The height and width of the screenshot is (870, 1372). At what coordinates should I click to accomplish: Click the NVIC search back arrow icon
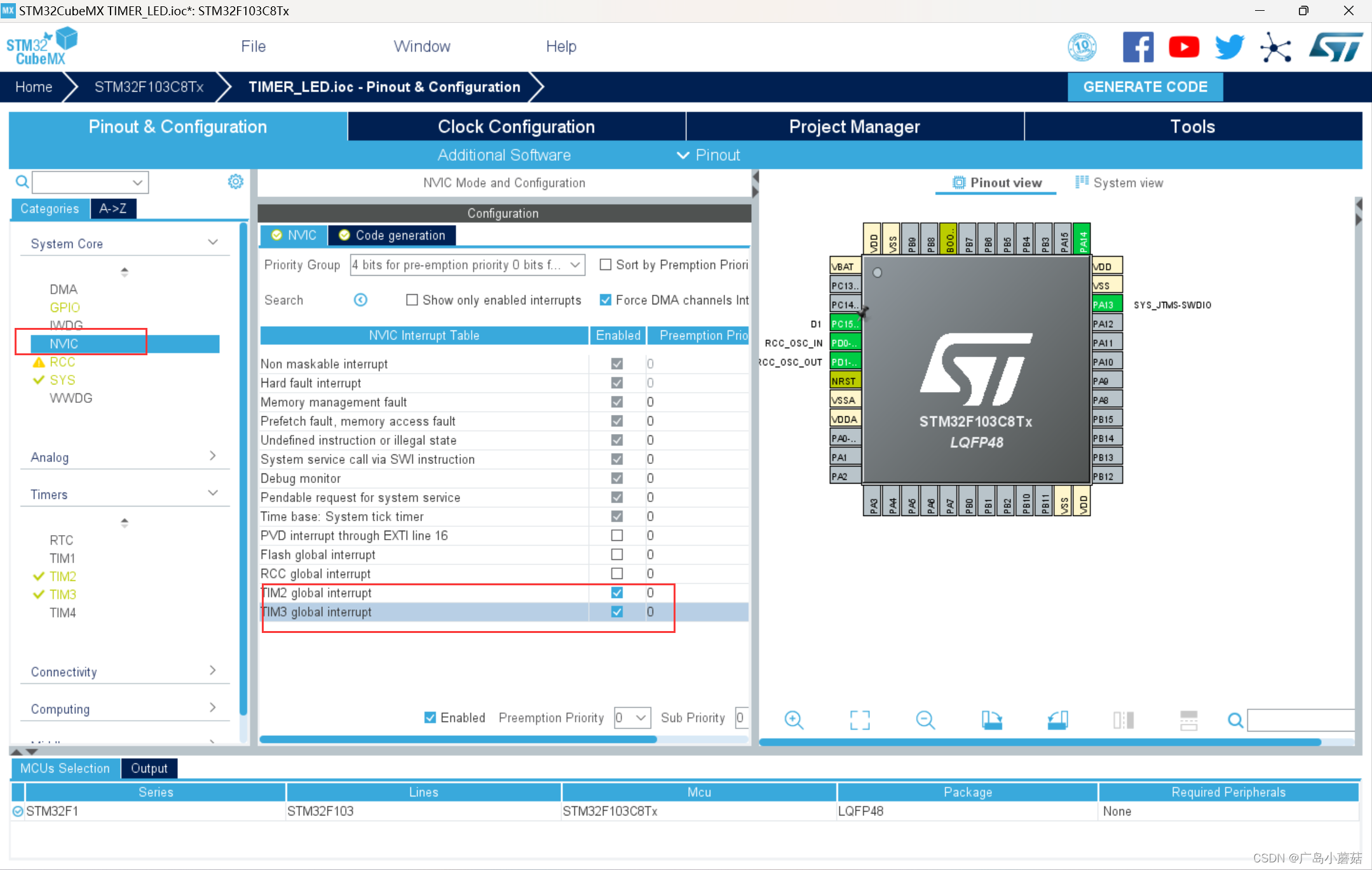pos(360,300)
